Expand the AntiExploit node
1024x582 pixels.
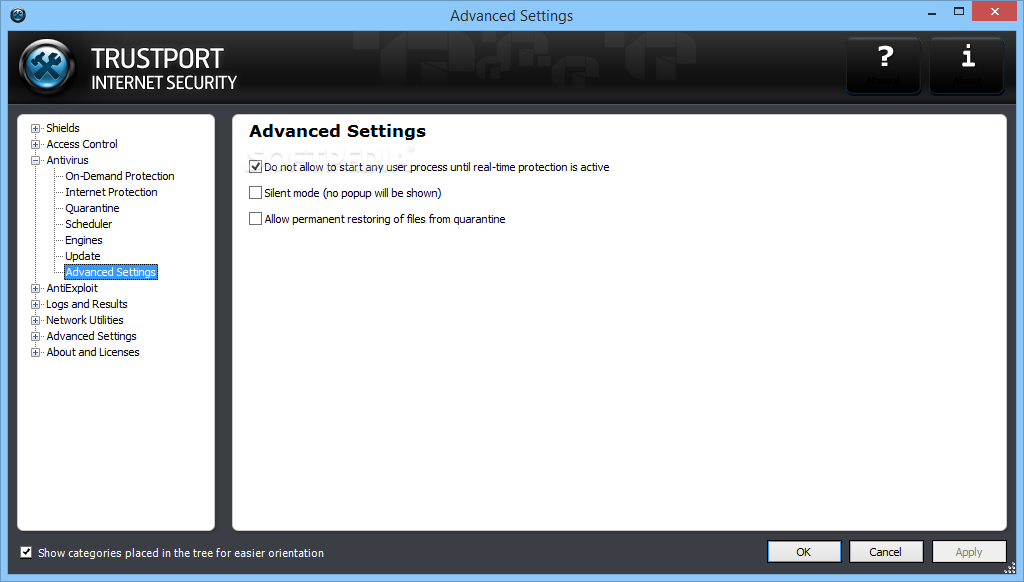(x=35, y=289)
